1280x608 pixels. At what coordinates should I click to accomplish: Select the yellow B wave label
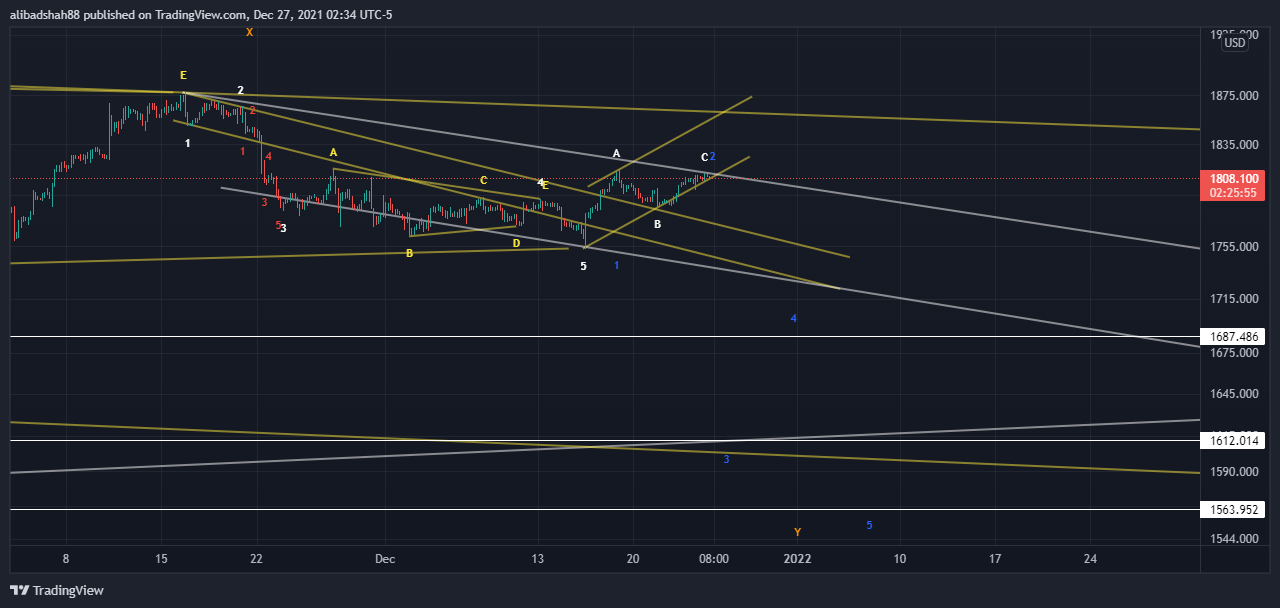coord(410,254)
